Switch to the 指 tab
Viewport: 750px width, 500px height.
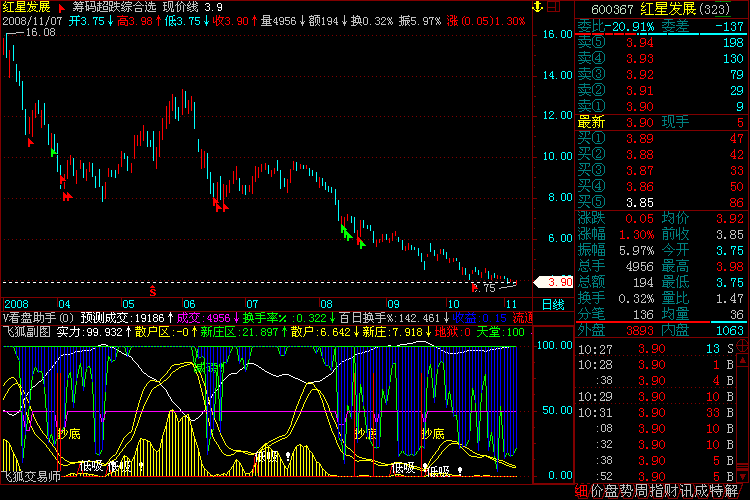656,491
